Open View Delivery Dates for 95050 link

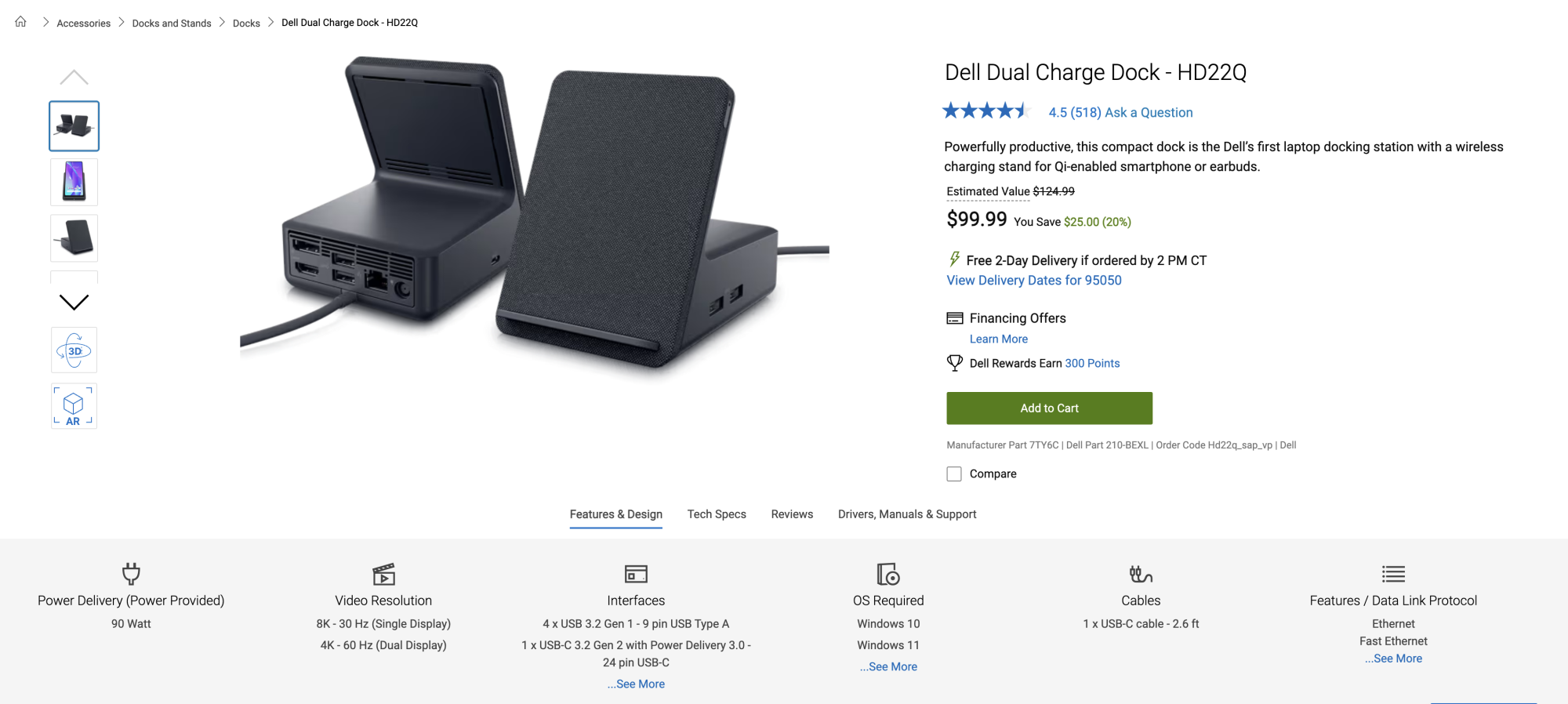click(1033, 281)
